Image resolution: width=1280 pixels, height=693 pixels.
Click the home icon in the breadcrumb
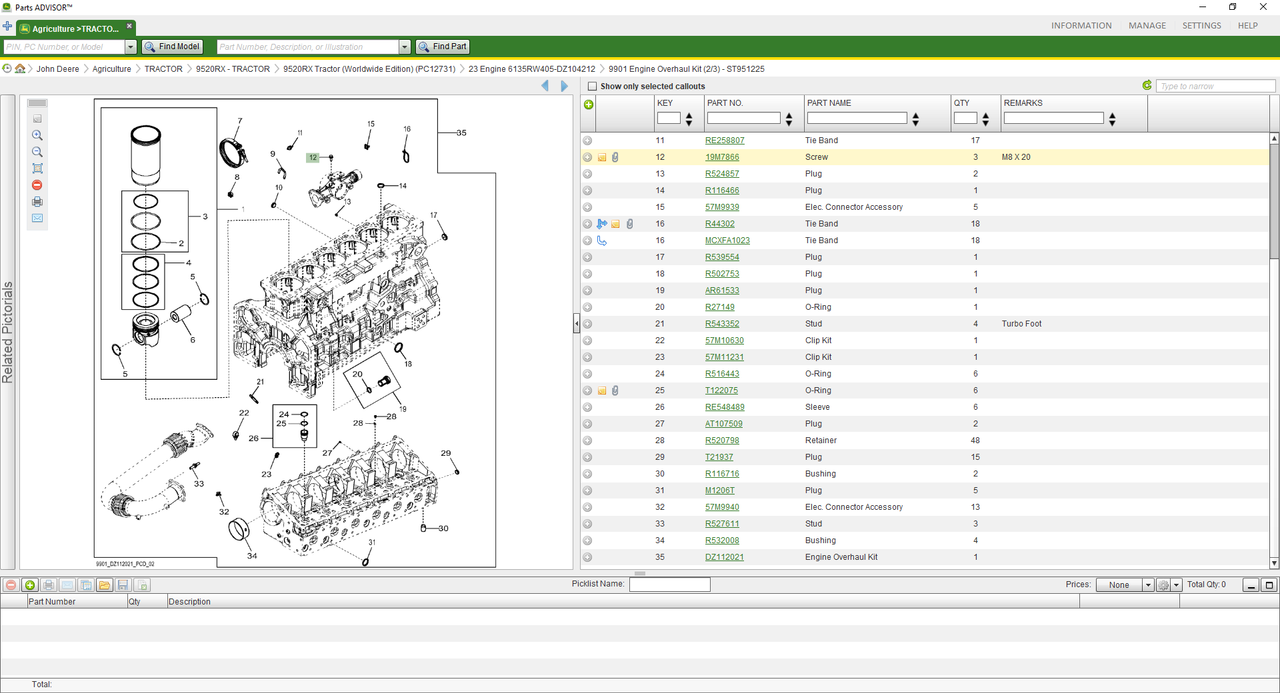[20, 69]
